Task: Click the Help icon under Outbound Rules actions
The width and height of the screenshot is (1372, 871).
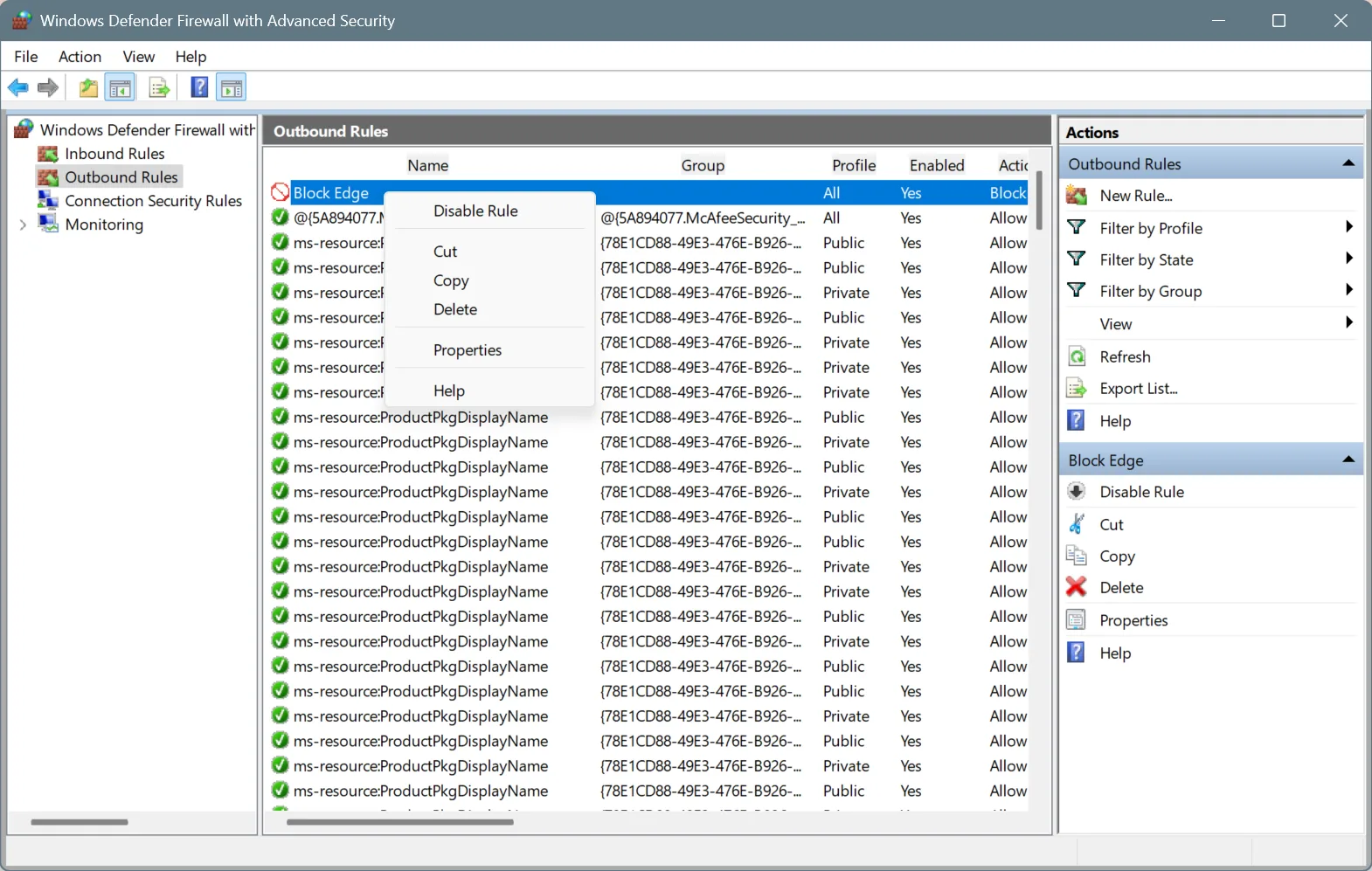Action: (x=1077, y=420)
